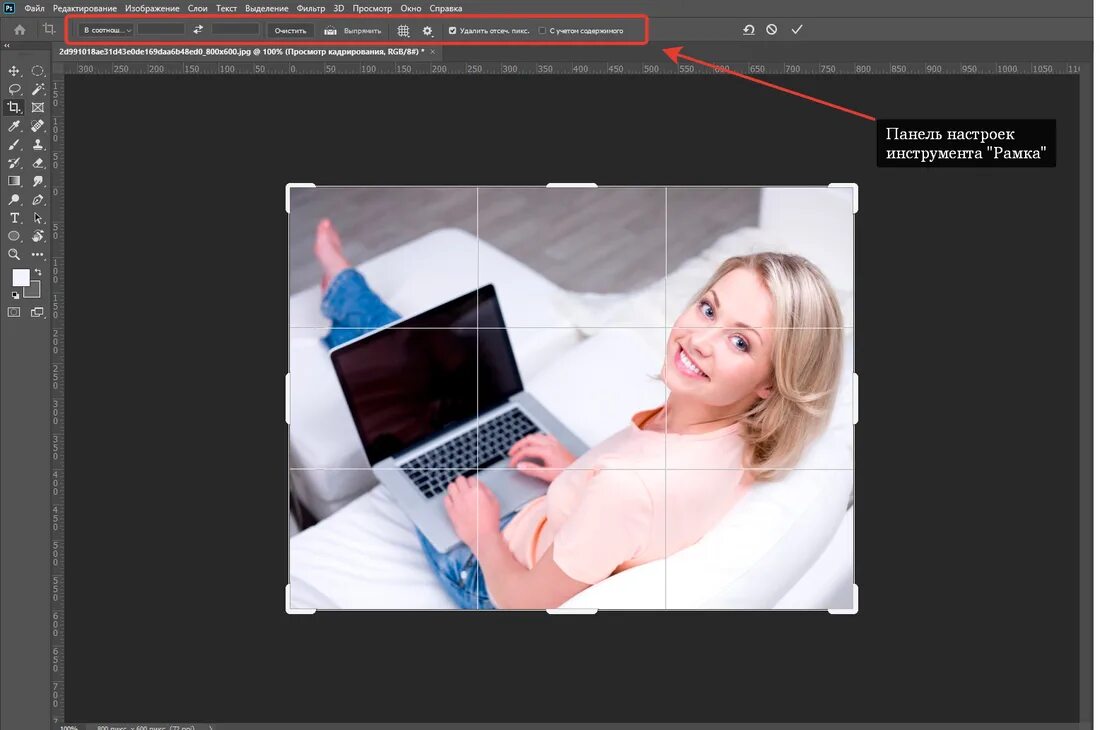Open the 'Выделение' menu
The width and height of the screenshot is (1100, 730).
point(267,8)
